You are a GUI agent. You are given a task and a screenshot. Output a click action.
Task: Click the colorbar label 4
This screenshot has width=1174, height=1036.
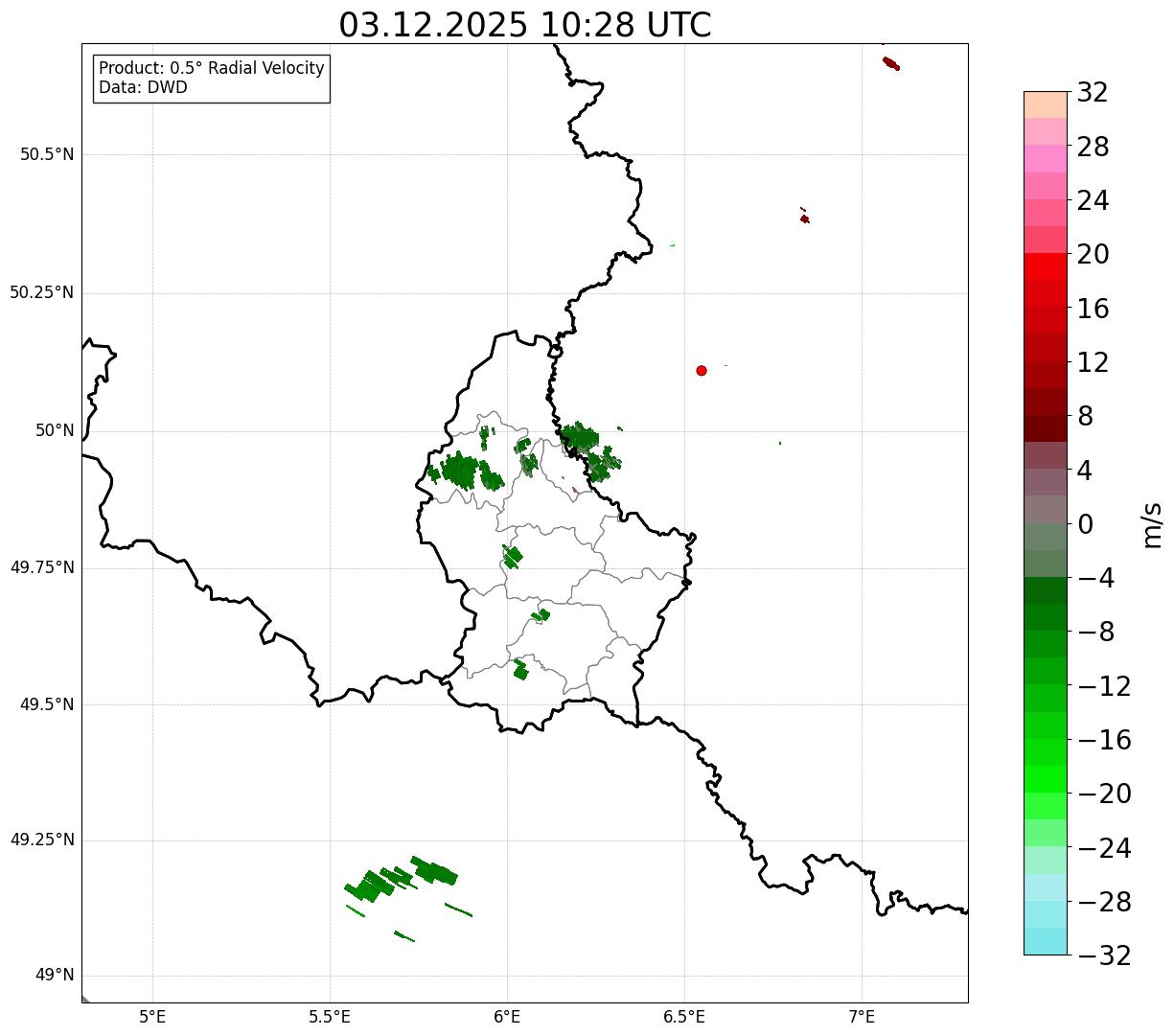(1085, 471)
